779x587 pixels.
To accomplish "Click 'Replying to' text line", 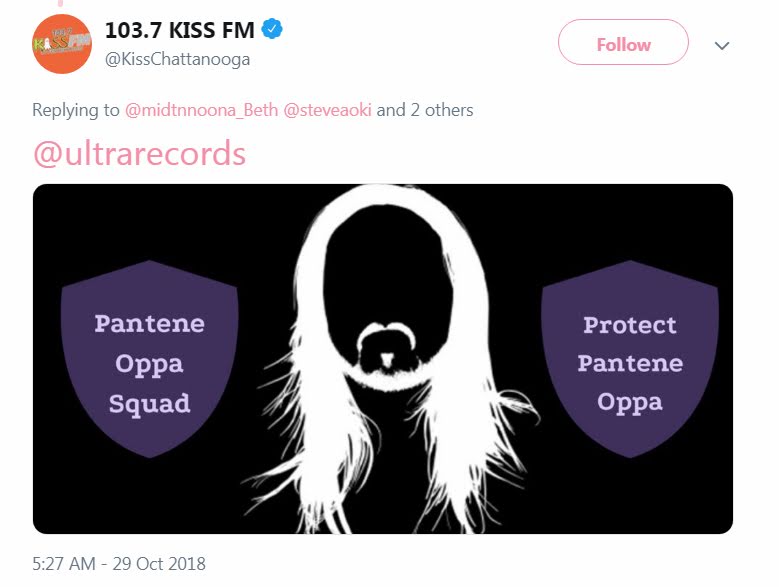I will tap(252, 110).
